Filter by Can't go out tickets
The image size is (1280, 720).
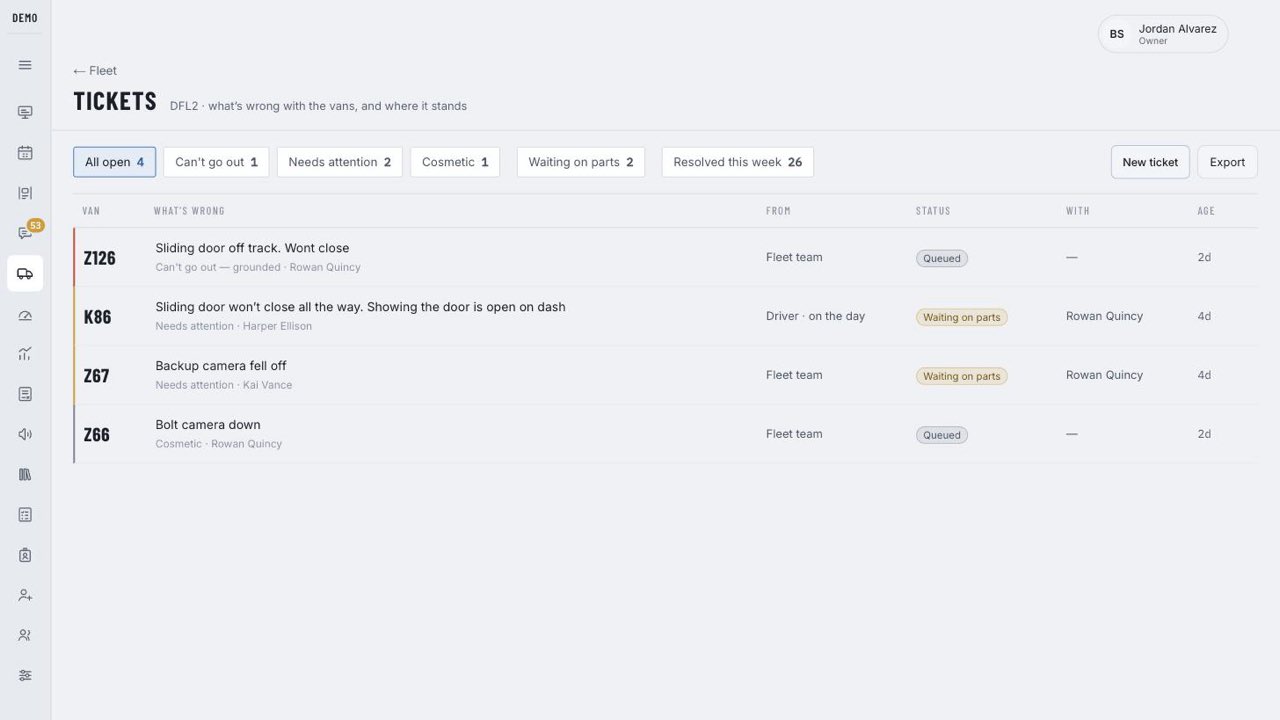216,162
